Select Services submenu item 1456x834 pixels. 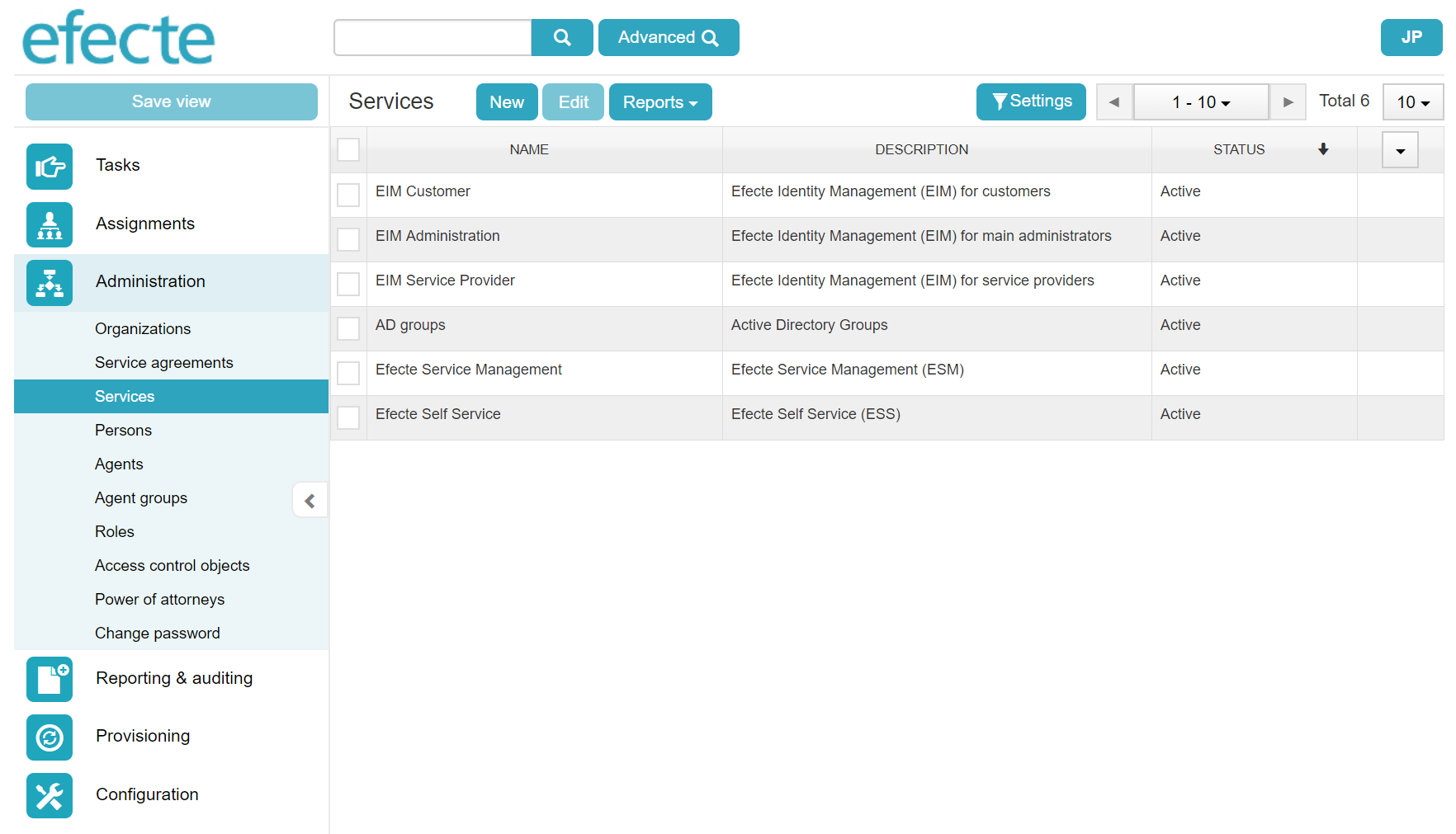[172, 396]
